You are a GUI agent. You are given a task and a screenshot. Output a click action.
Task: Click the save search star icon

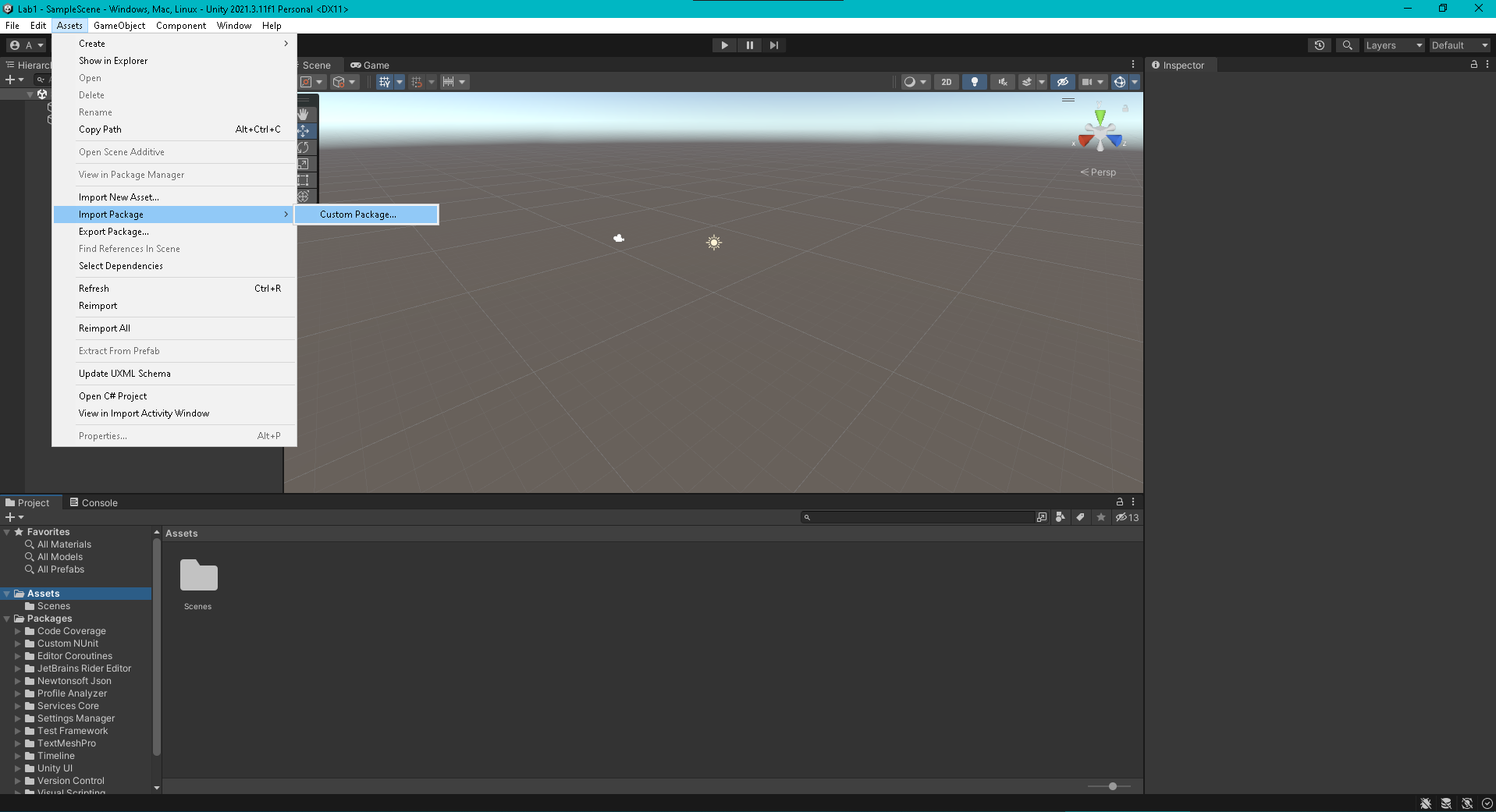1101,517
